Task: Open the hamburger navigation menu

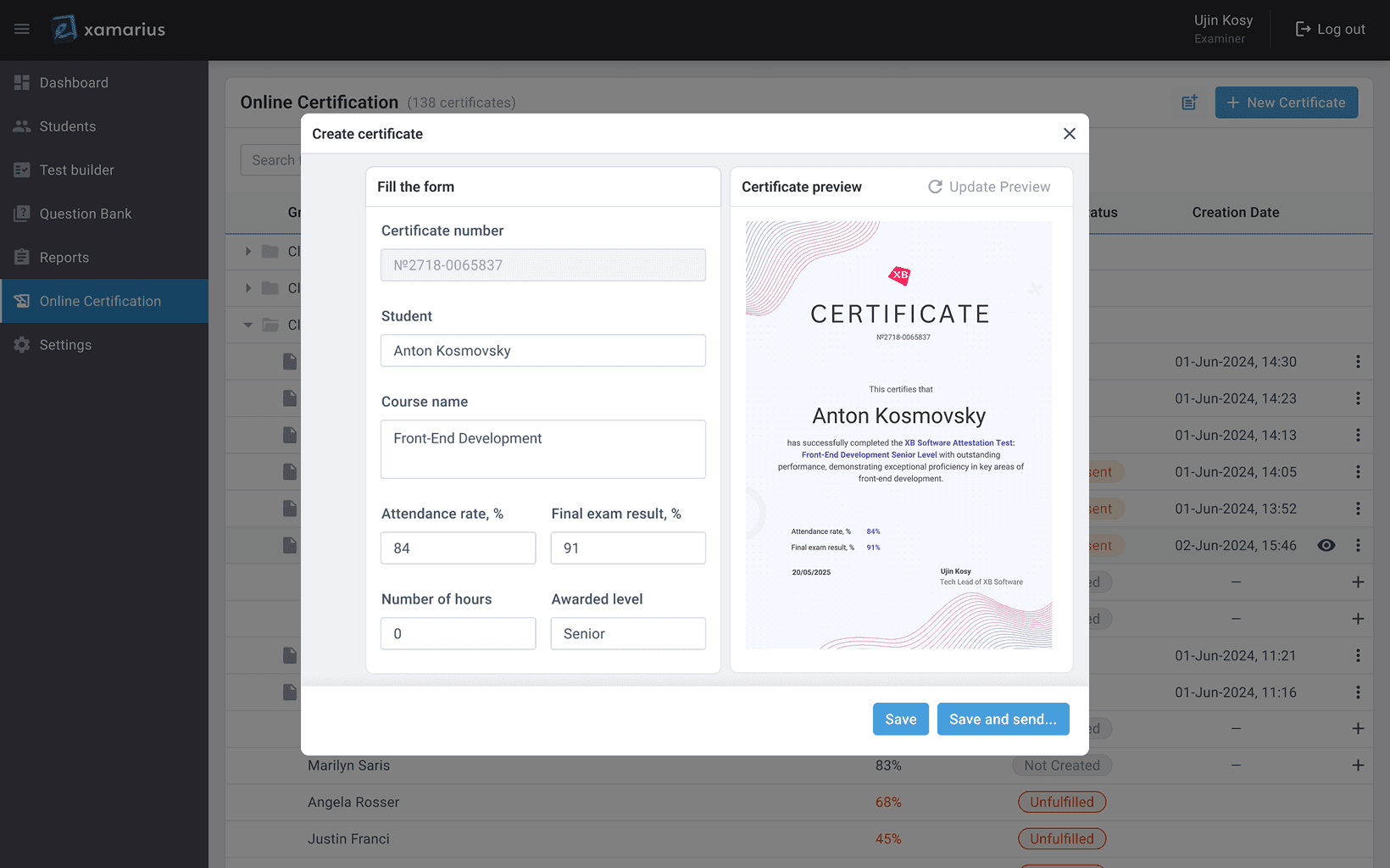Action: 22,30
